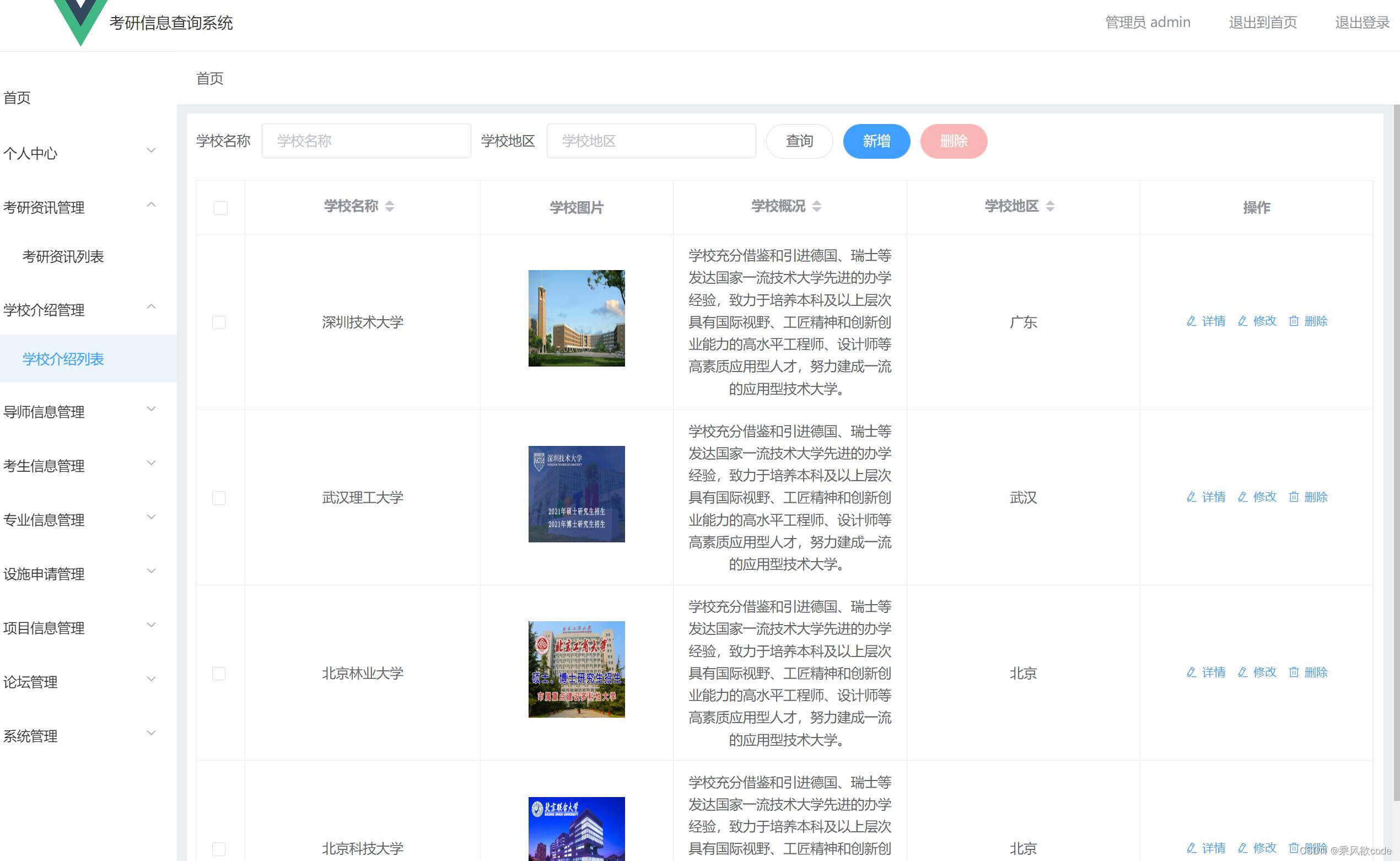Sort the table by 学校名称 column

(390, 207)
